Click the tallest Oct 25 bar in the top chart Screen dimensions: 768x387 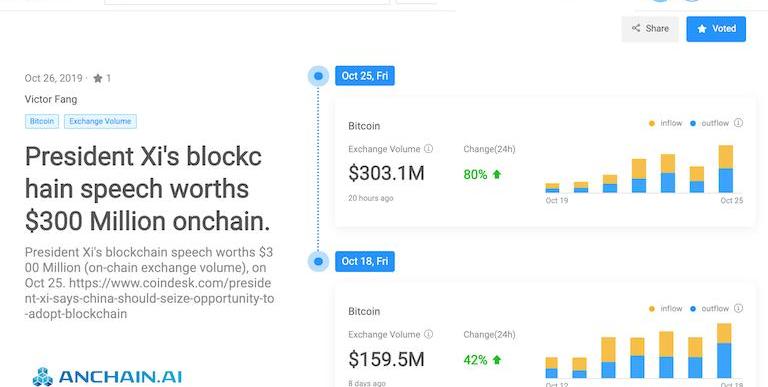(726, 169)
